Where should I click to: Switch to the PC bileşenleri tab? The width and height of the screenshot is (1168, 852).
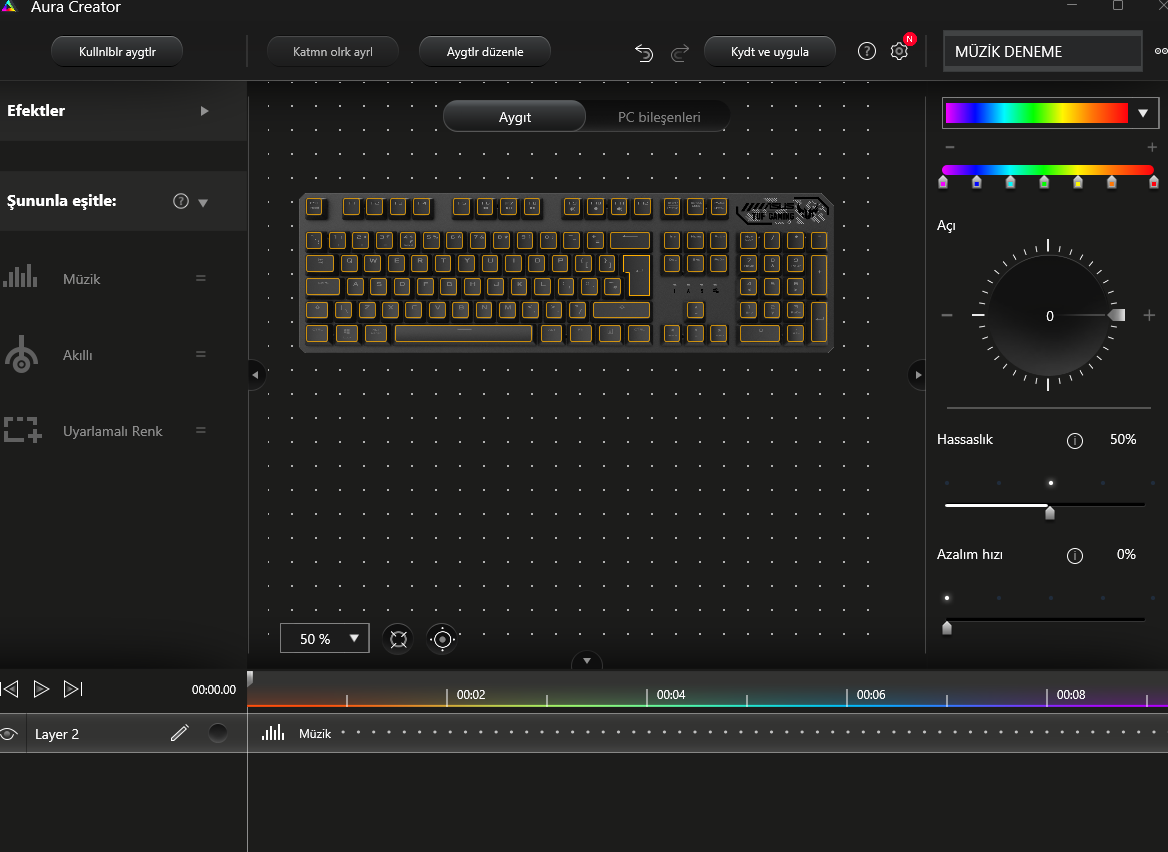(x=658, y=117)
